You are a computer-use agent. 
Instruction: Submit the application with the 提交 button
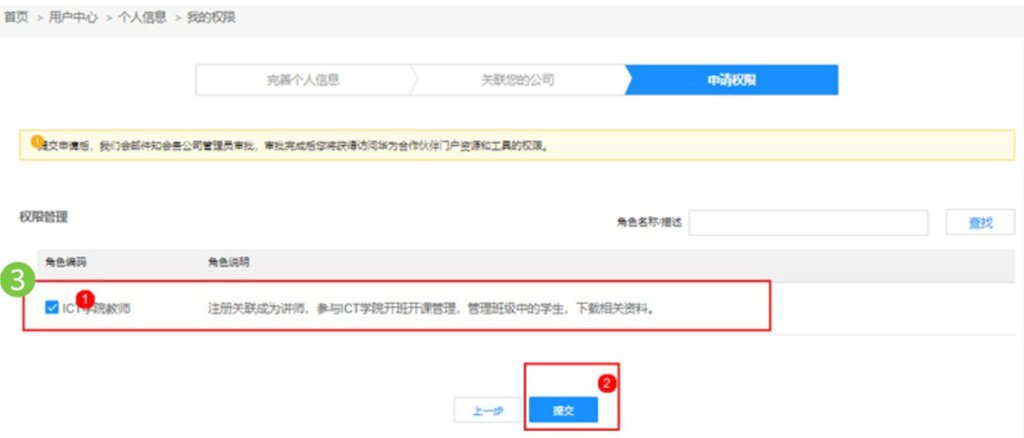pos(563,410)
